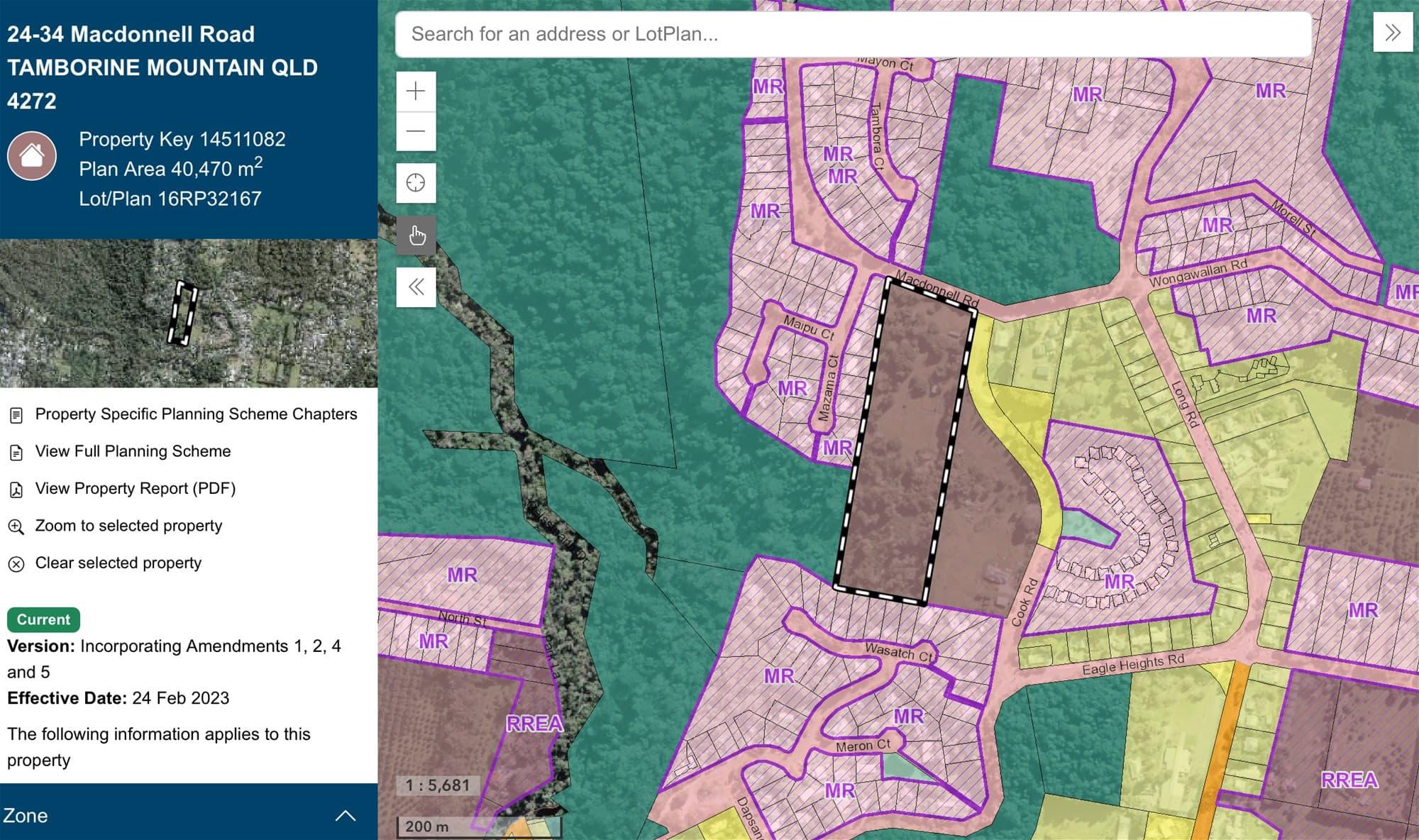
Task: Collapse the side panel with double-left chevron
Action: [416, 287]
